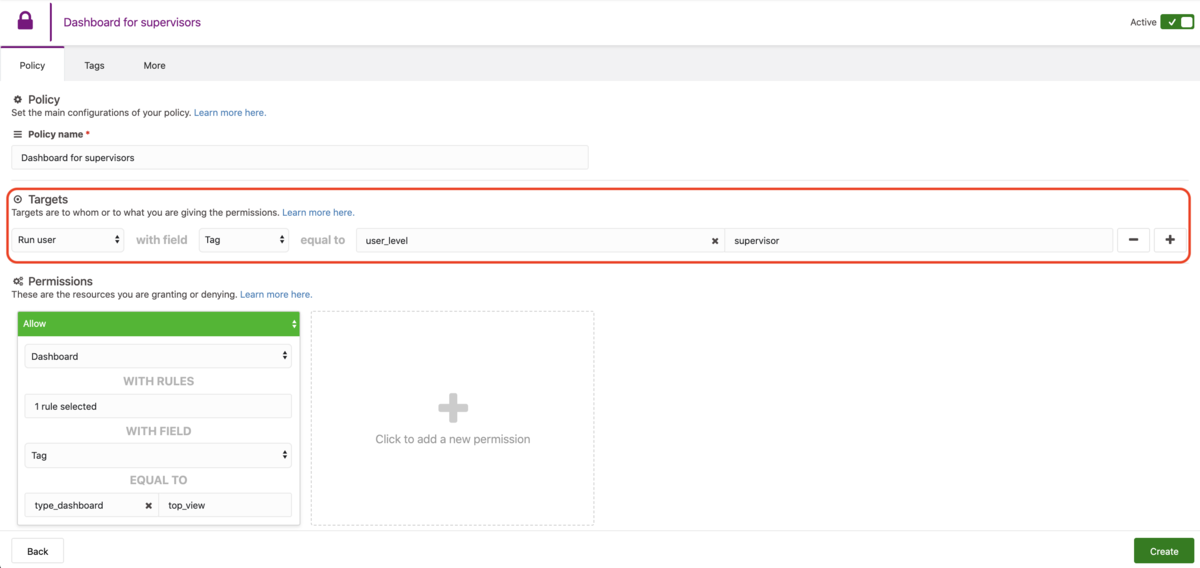1200x568 pixels.
Task: Click the purple lock icon in header
Action: click(25, 21)
